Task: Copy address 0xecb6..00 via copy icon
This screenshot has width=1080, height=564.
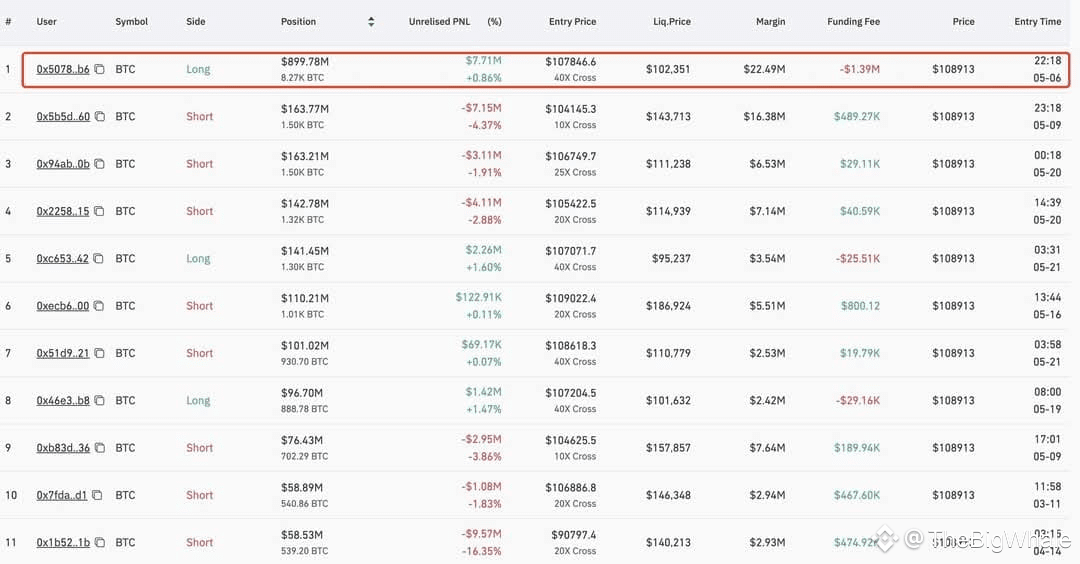Action: click(99, 306)
